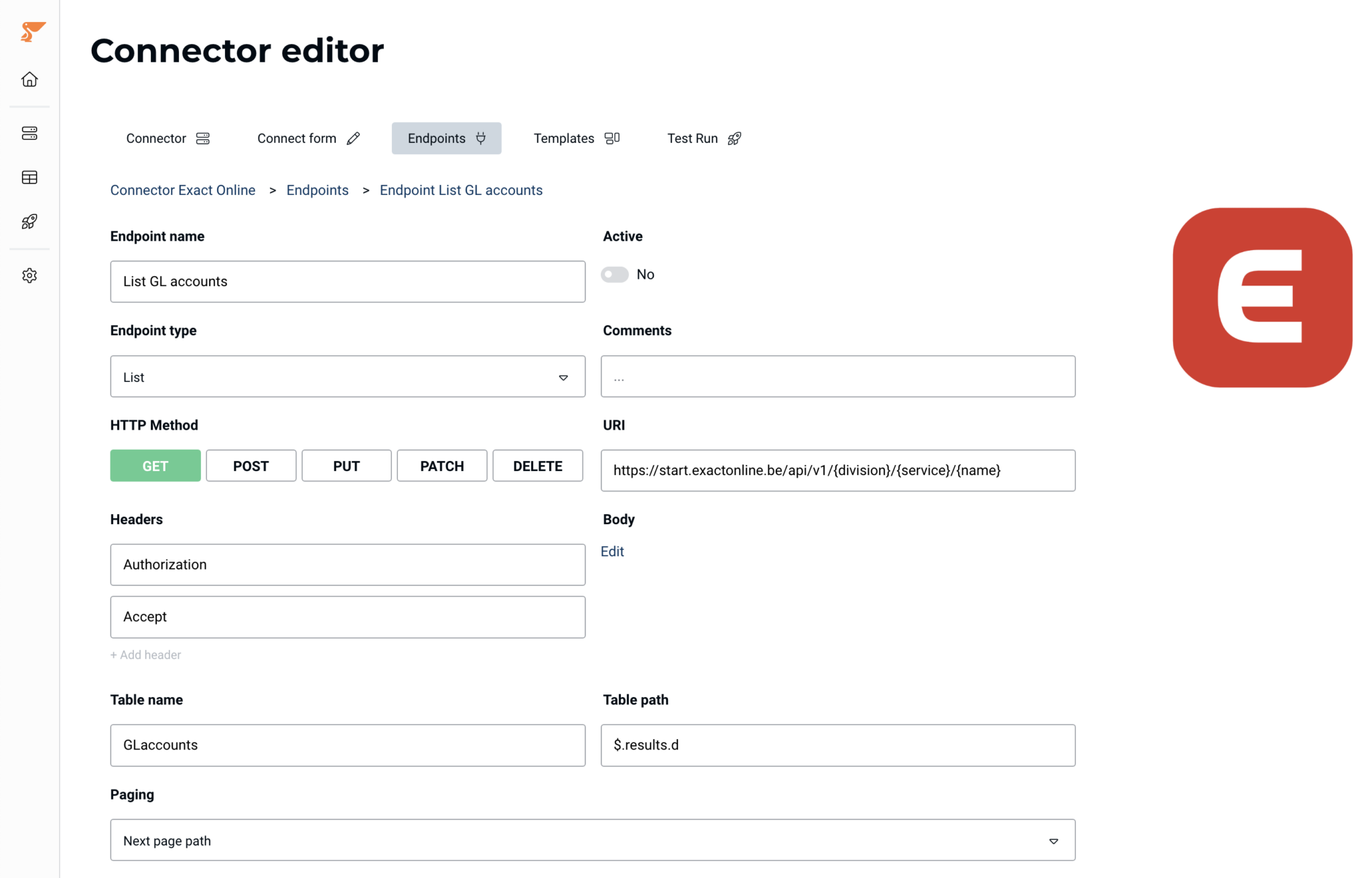
Task: Select the POST HTTP method
Action: (x=251, y=465)
